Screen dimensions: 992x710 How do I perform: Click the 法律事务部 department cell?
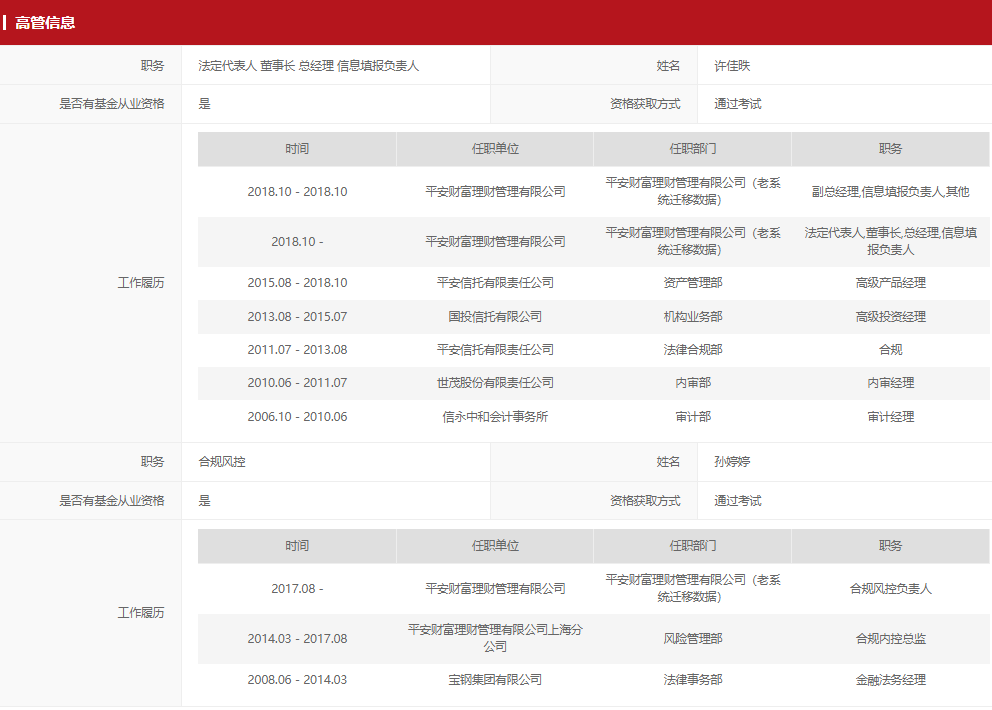pos(693,680)
